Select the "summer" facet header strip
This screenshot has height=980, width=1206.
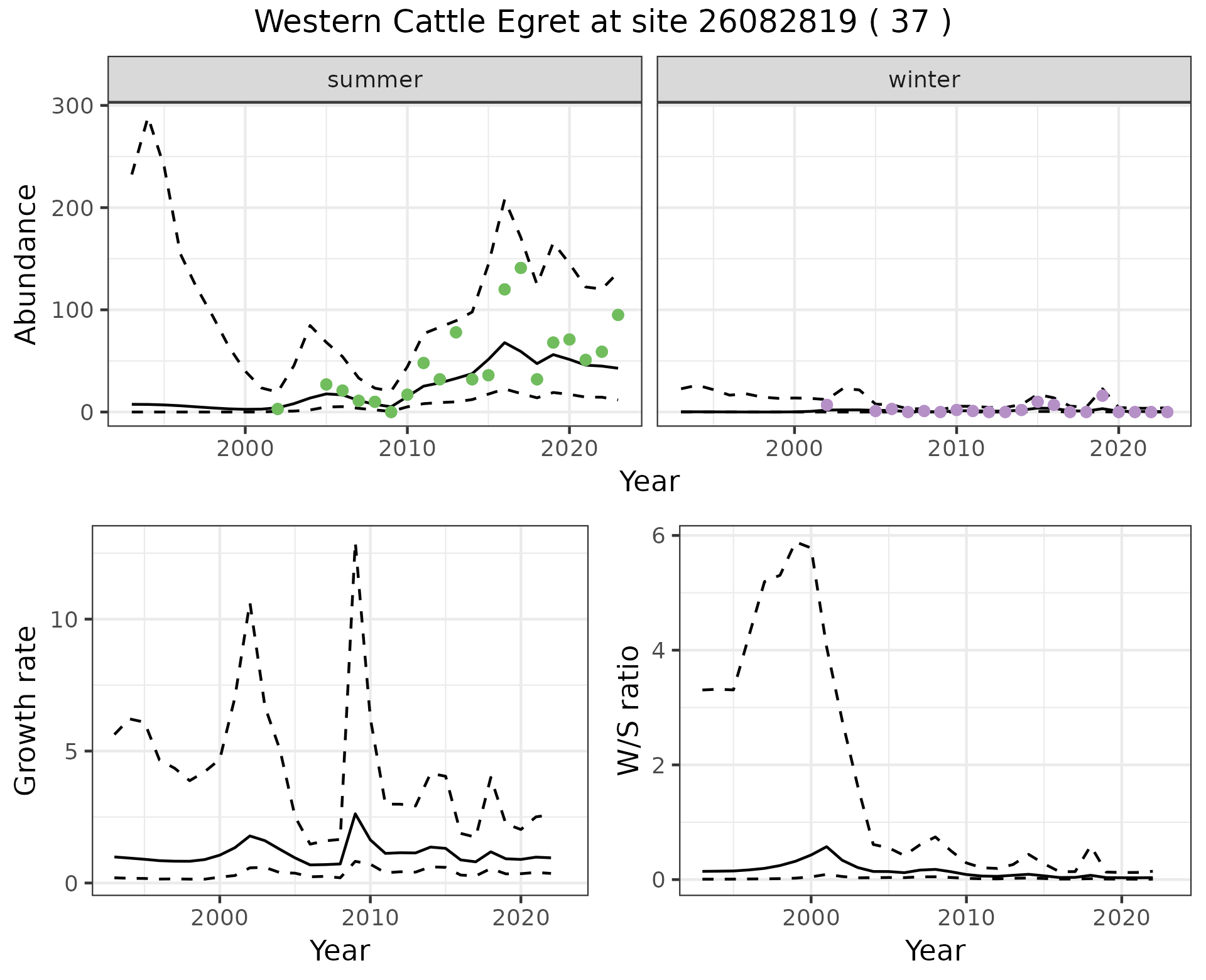374,80
